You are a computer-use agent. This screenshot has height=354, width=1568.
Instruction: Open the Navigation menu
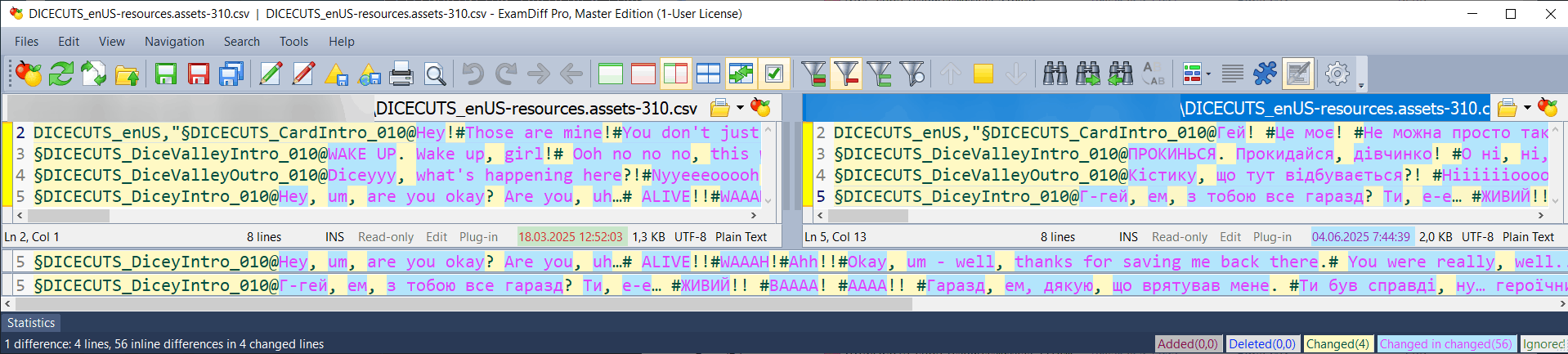point(174,42)
